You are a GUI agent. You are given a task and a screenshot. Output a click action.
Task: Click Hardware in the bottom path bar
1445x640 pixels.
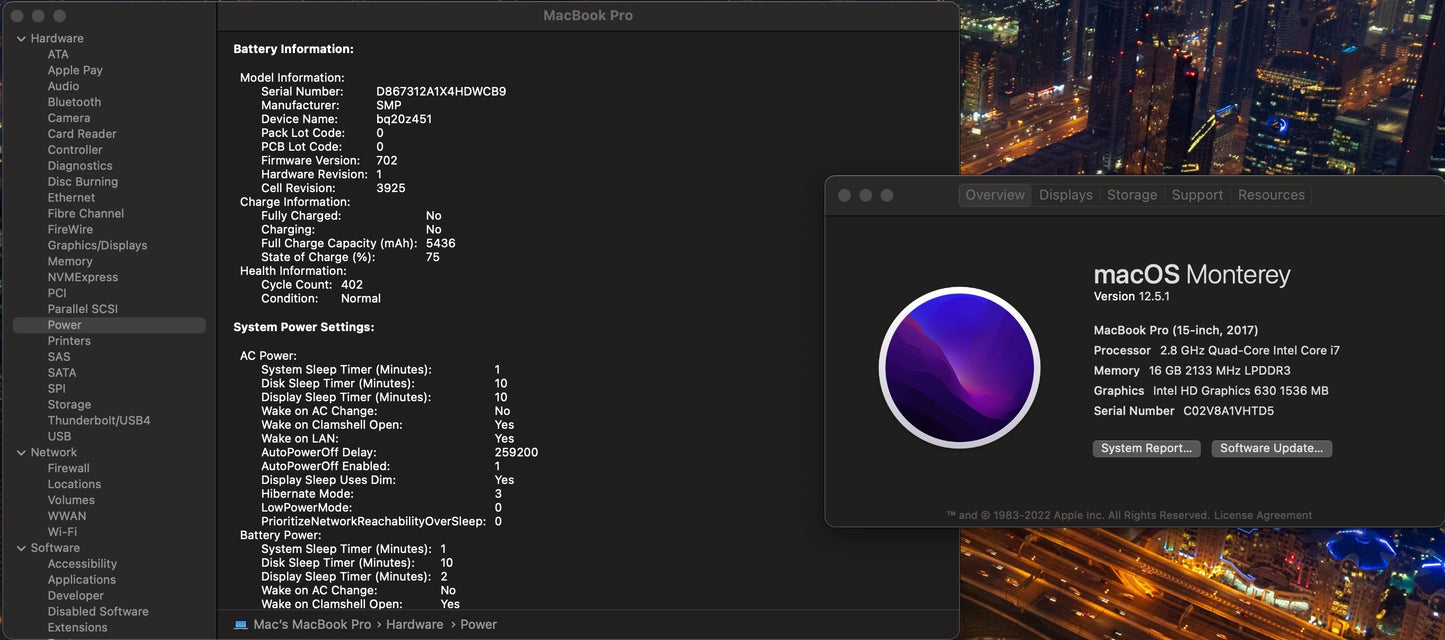pyautogui.click(x=414, y=625)
